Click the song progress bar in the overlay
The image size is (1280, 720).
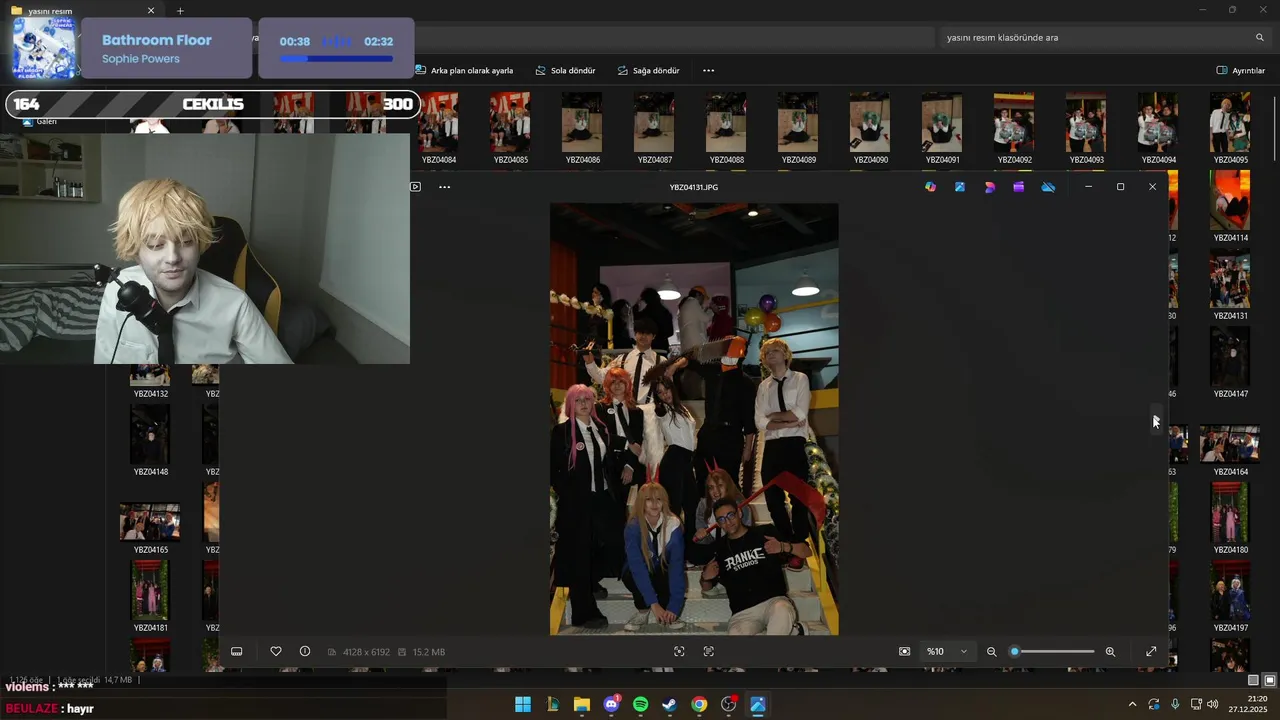tap(336, 59)
